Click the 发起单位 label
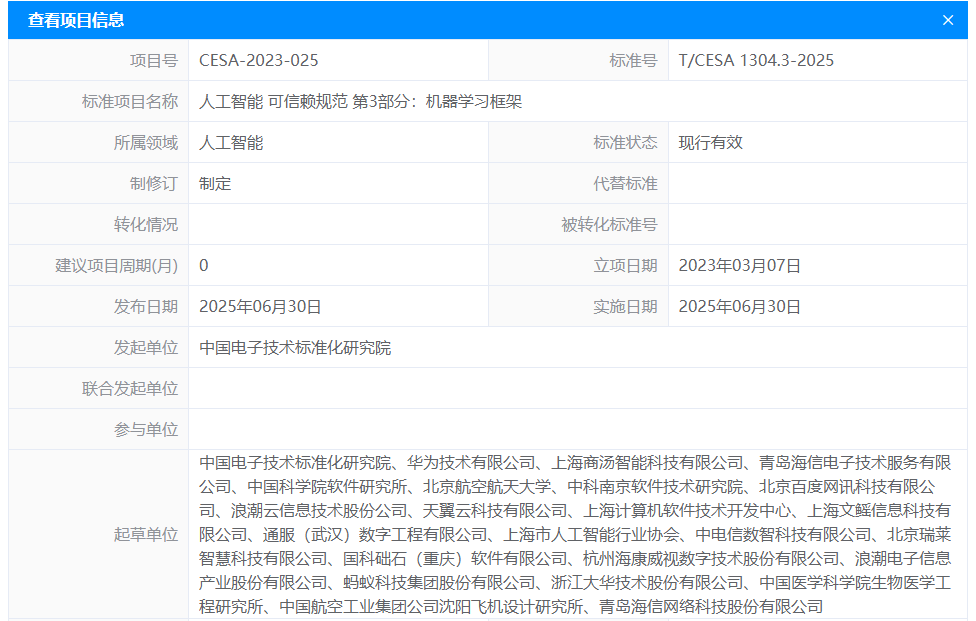976x621 pixels. pos(146,348)
